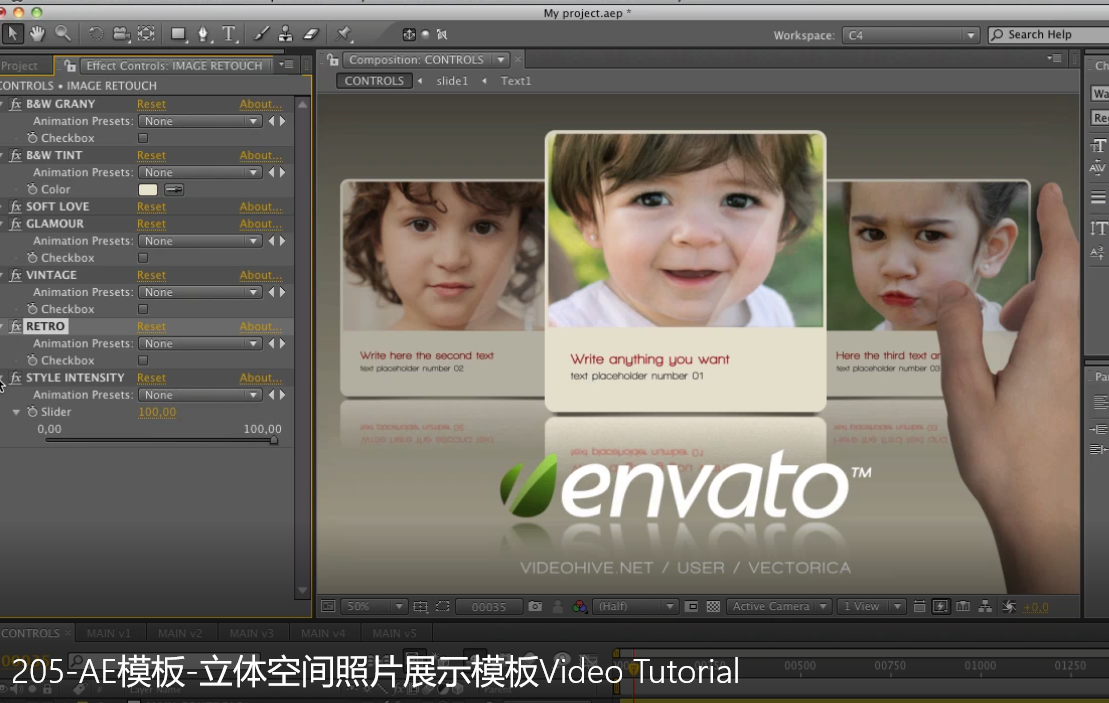This screenshot has height=703, width=1109.
Task: Toggle the transparency grid checkerboard icon
Action: 713,607
